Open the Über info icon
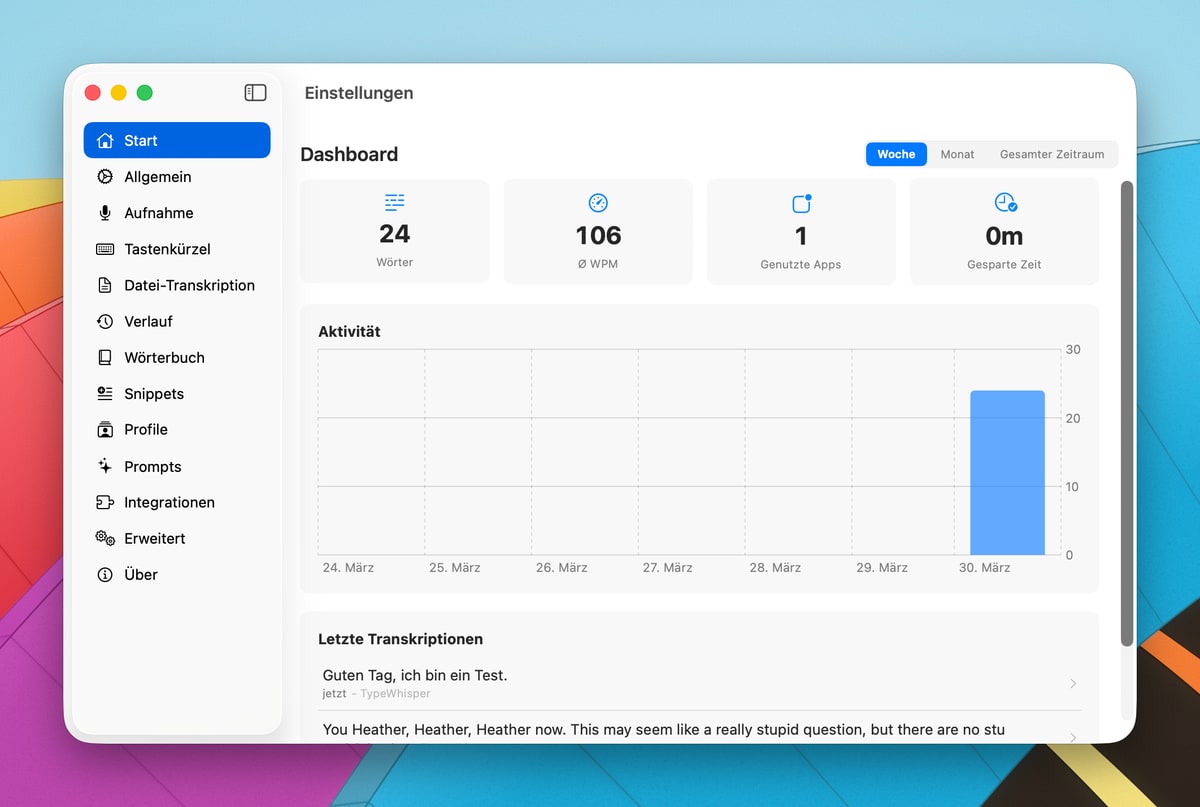Screen dimensions: 1200x807 coord(105,574)
